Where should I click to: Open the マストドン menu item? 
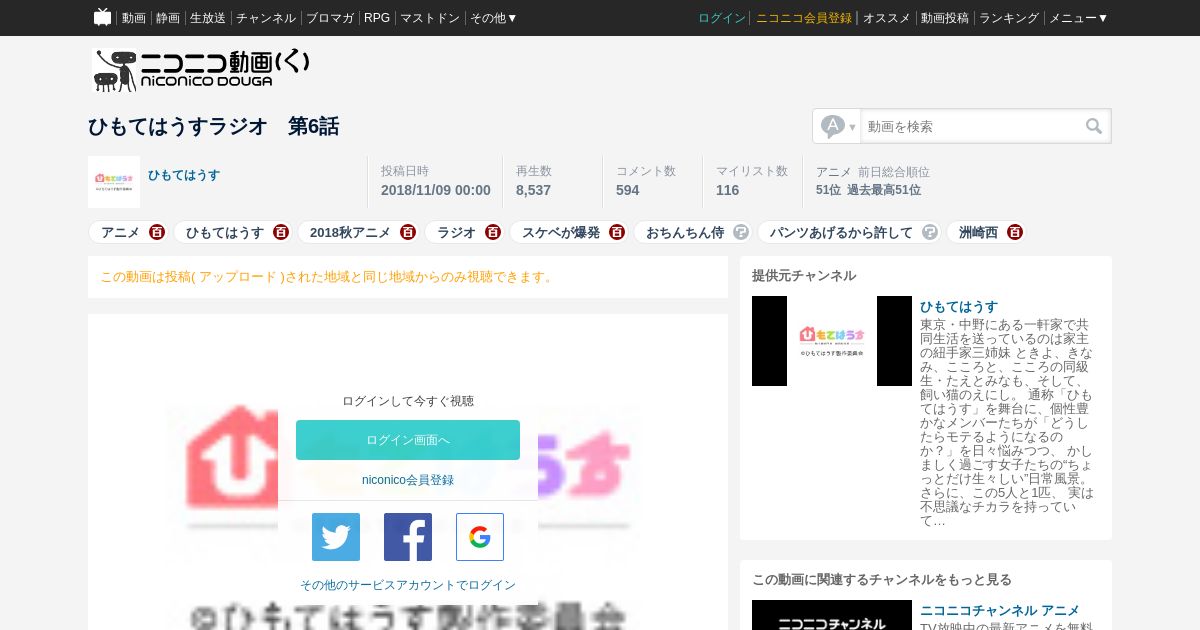pos(430,18)
